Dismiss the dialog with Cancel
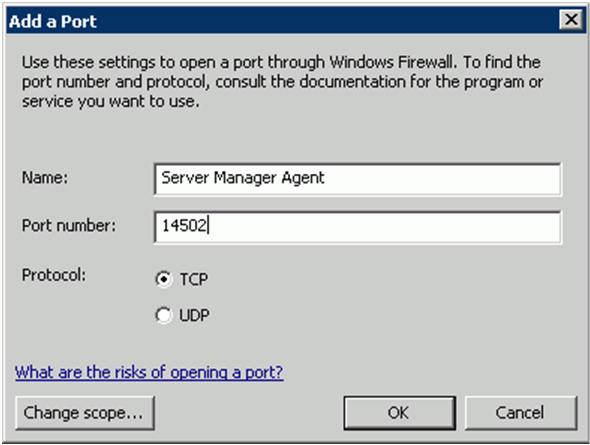The height and width of the screenshot is (445, 590). (521, 413)
